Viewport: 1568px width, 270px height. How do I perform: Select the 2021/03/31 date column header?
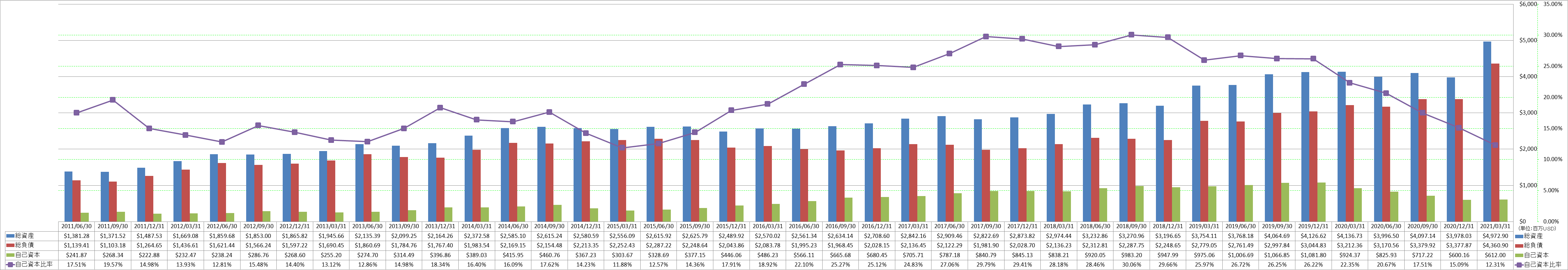(1495, 226)
